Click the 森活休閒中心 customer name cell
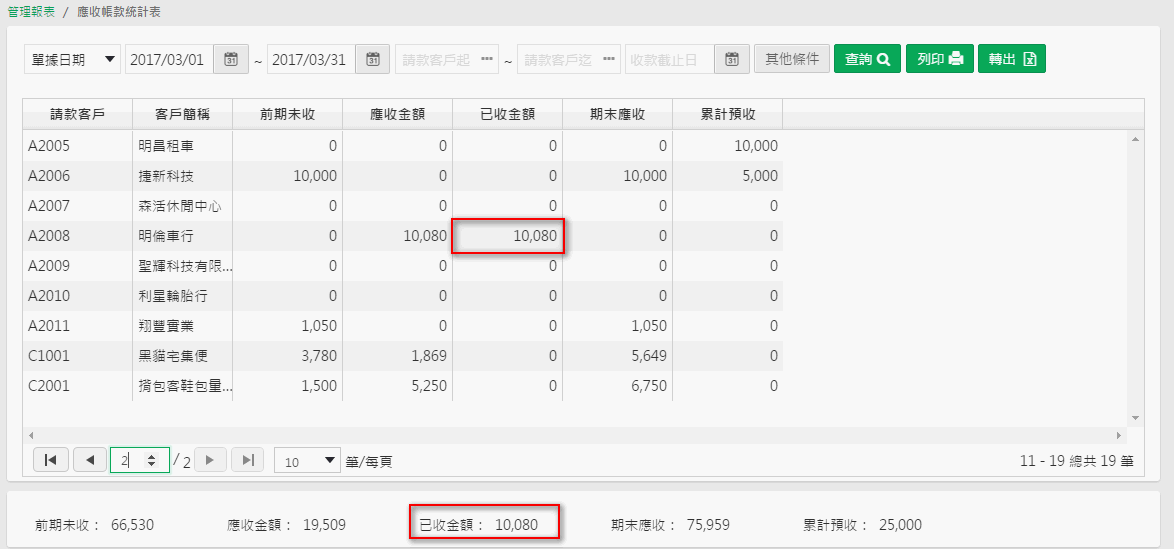This screenshot has height=549, width=1174. (x=182, y=206)
